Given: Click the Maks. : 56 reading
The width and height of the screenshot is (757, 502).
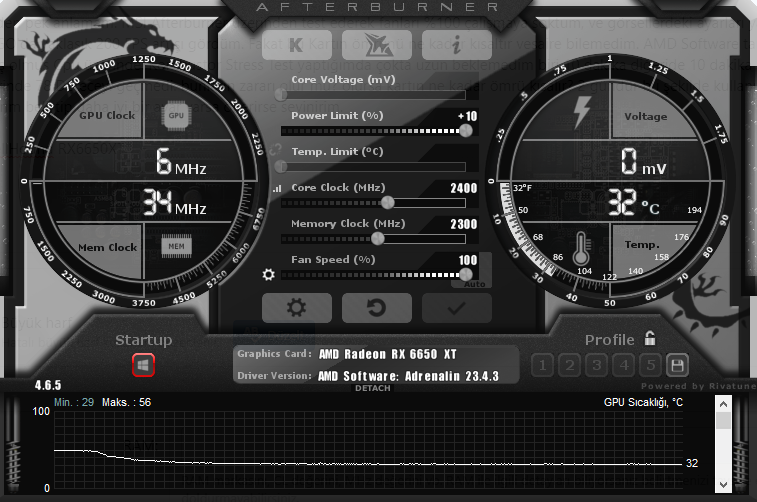Looking at the screenshot, I should point(126,402).
